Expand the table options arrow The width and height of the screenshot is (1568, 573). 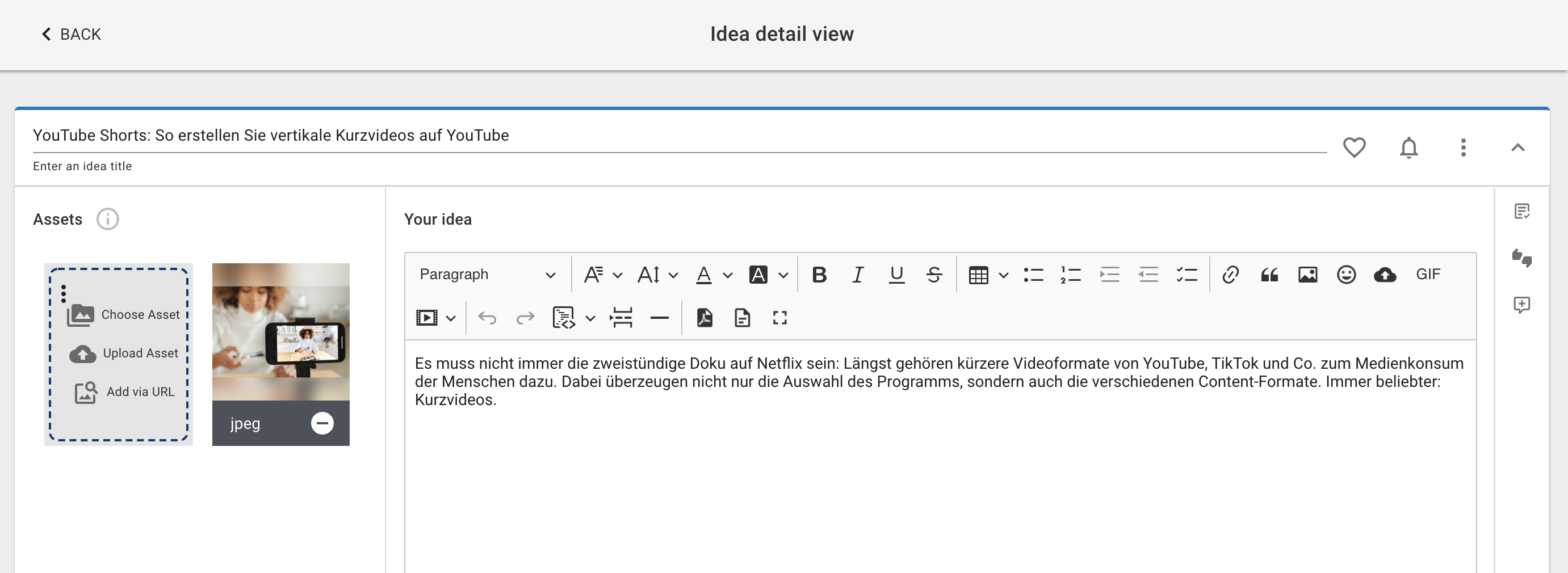click(1003, 275)
